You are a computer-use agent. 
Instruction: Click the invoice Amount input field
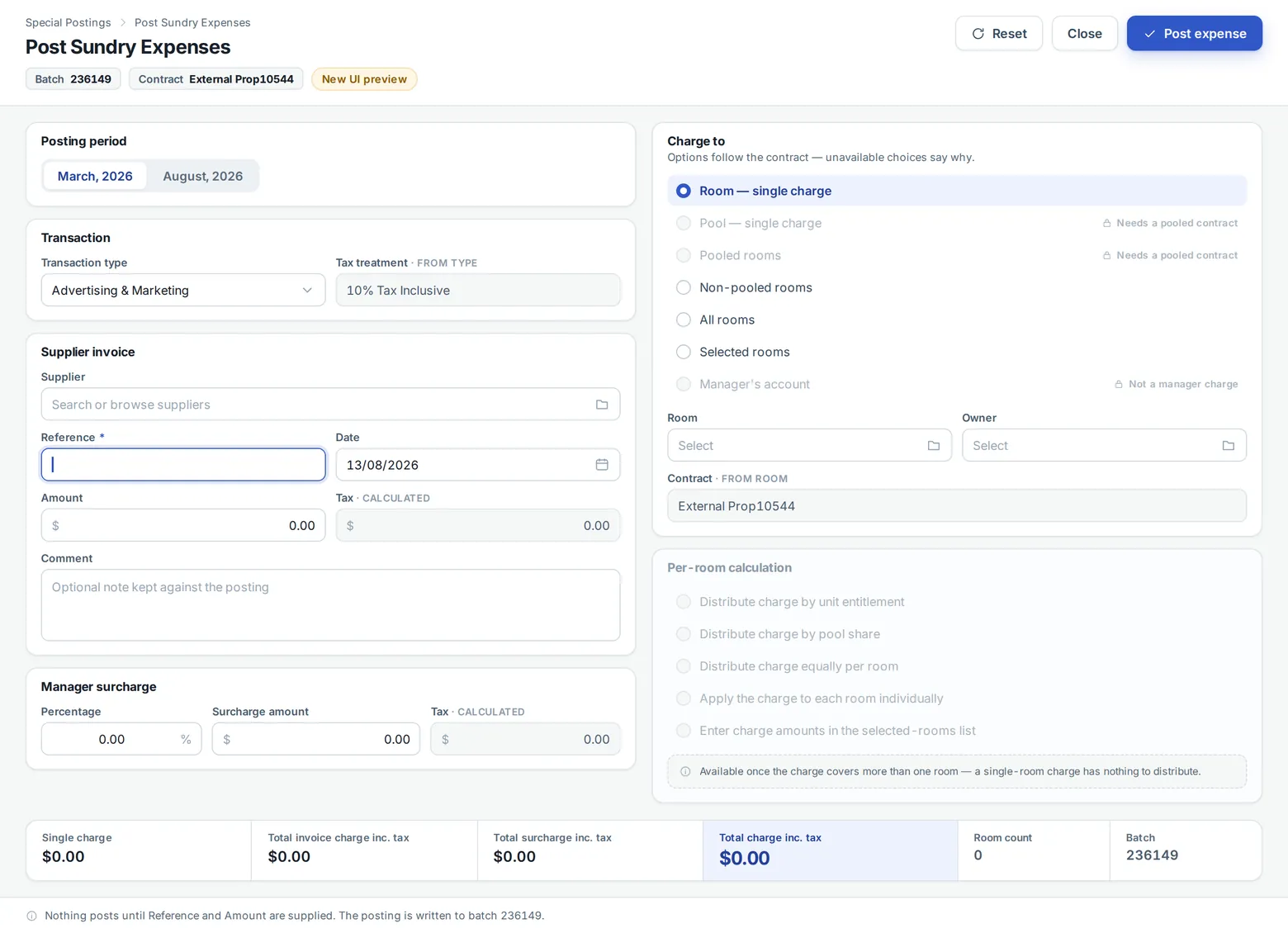(x=183, y=525)
